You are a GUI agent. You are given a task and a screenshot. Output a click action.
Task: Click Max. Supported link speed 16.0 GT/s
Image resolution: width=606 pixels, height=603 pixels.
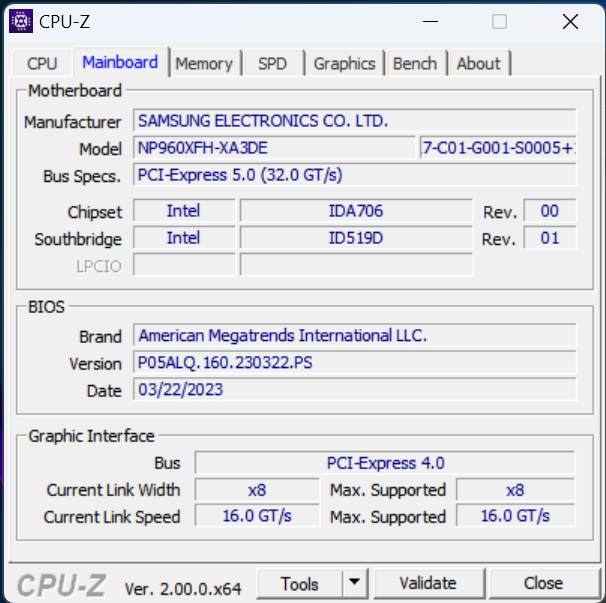point(516,516)
